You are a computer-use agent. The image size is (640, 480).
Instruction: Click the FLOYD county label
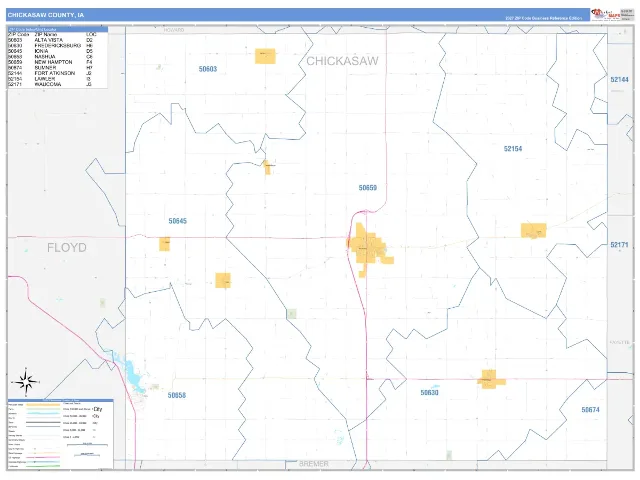(x=67, y=248)
